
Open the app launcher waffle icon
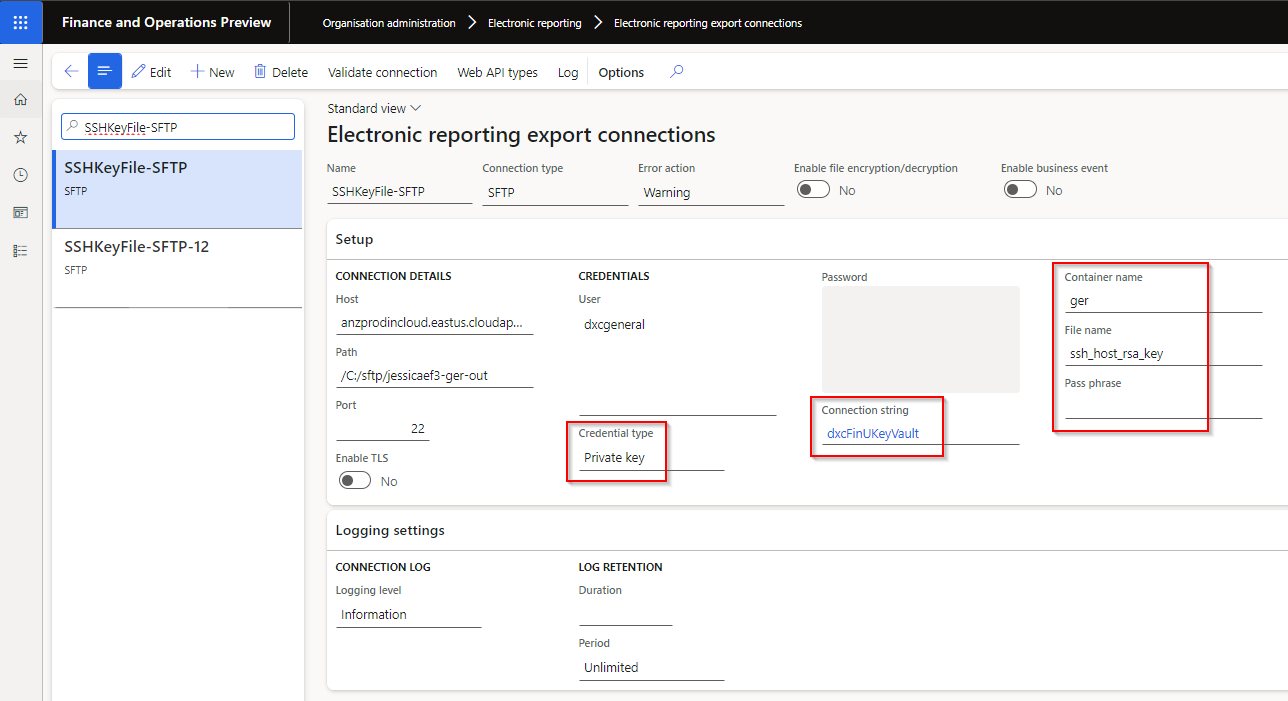click(x=21, y=22)
